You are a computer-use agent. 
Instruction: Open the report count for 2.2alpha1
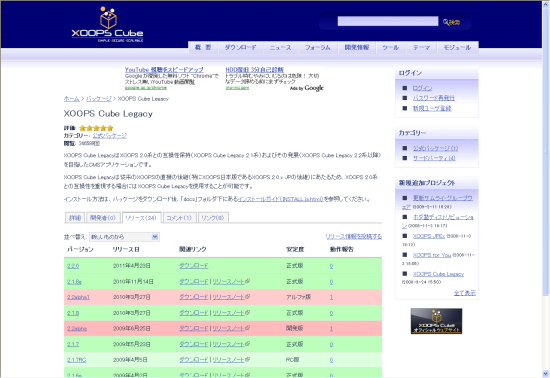[331, 297]
